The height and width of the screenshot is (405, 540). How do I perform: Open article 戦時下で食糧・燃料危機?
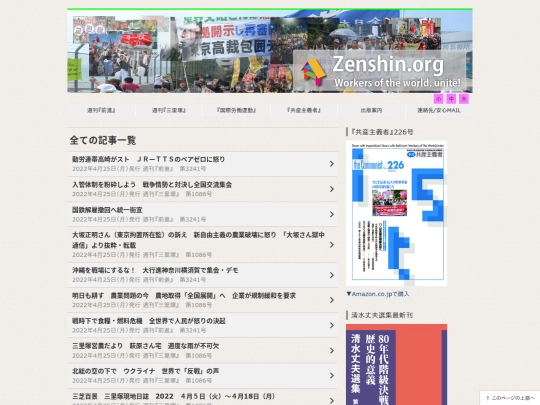click(x=202, y=325)
